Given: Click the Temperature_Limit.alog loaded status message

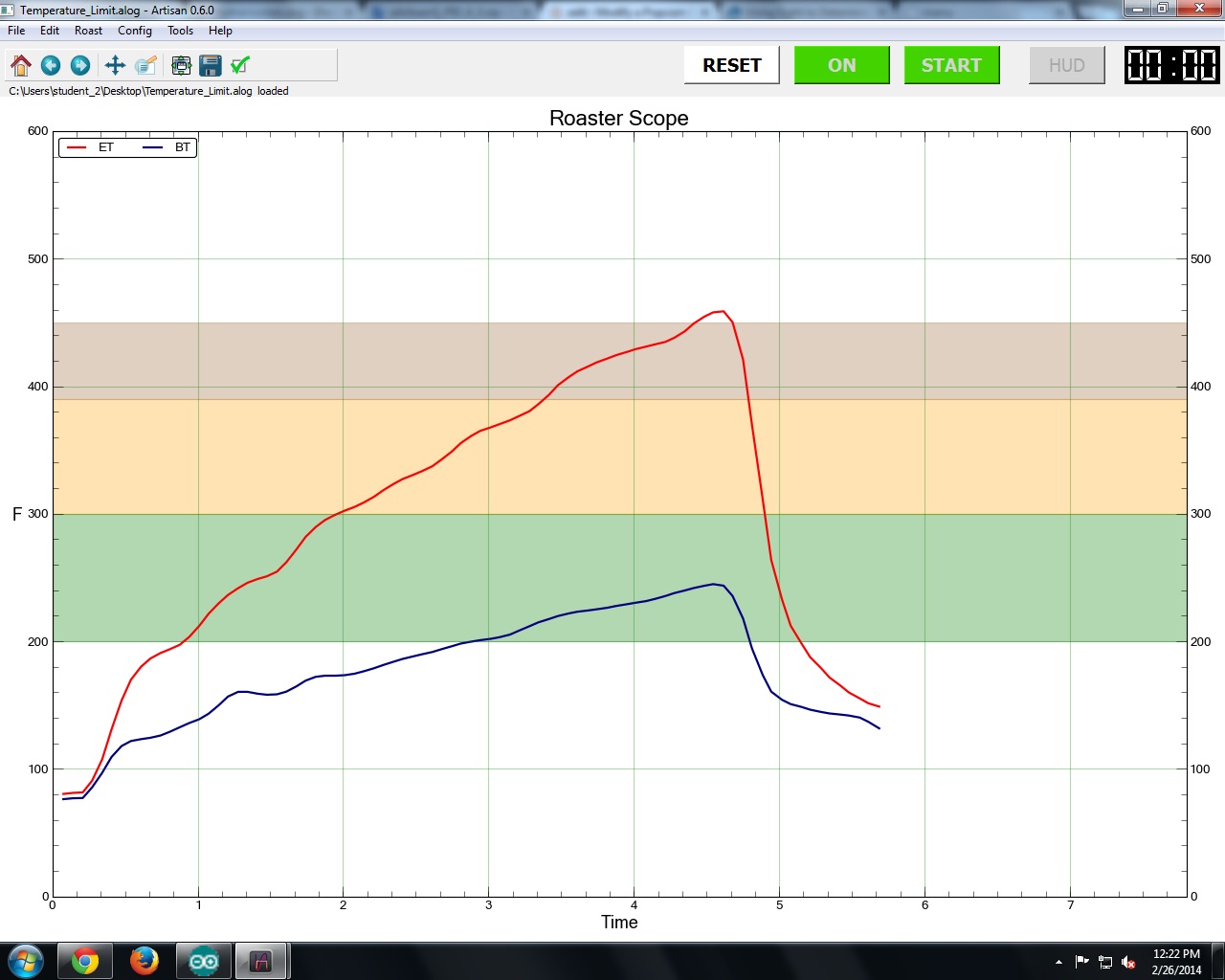Looking at the screenshot, I should (148, 91).
